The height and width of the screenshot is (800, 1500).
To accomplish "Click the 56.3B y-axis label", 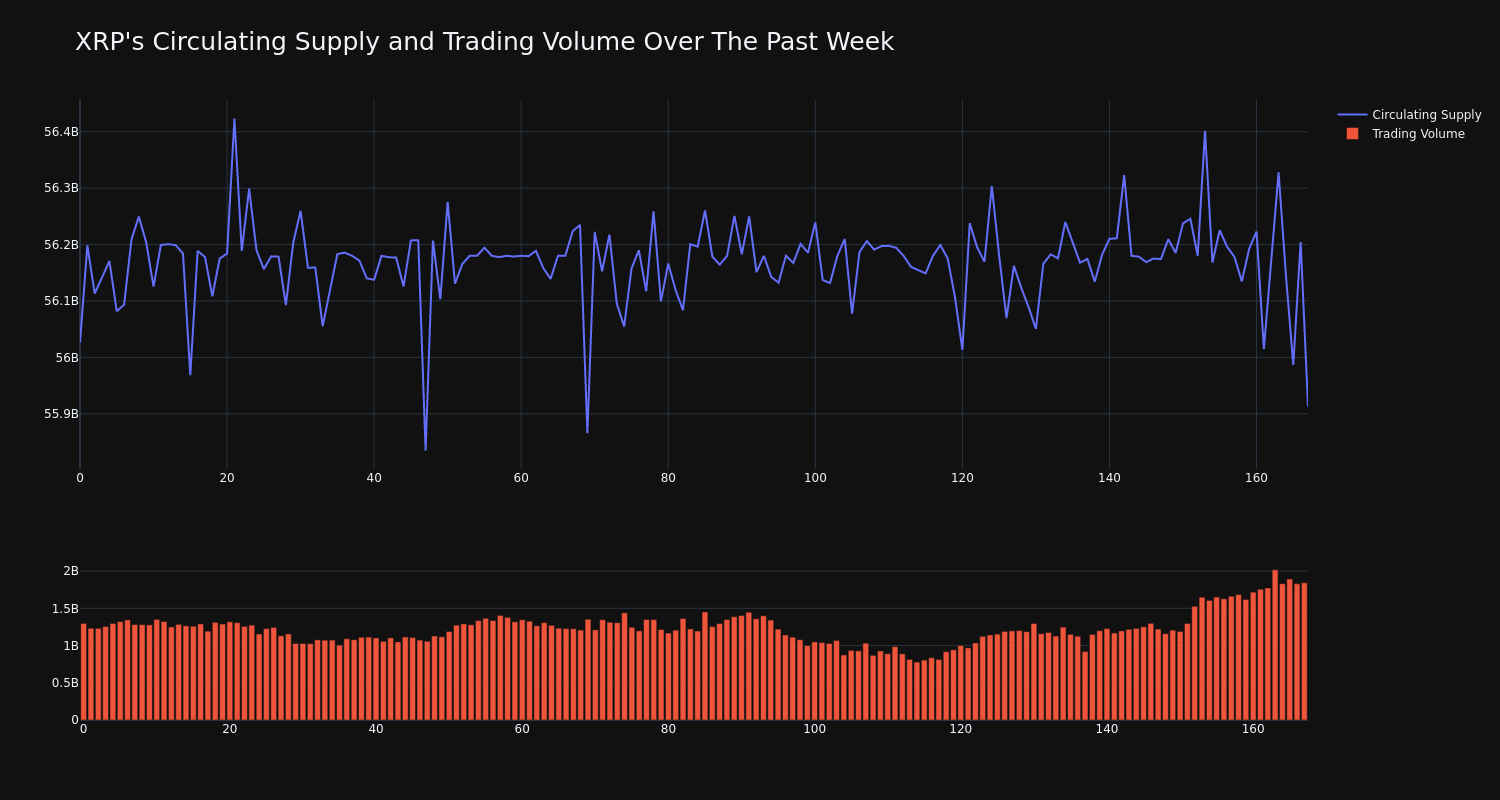I will click(60, 188).
